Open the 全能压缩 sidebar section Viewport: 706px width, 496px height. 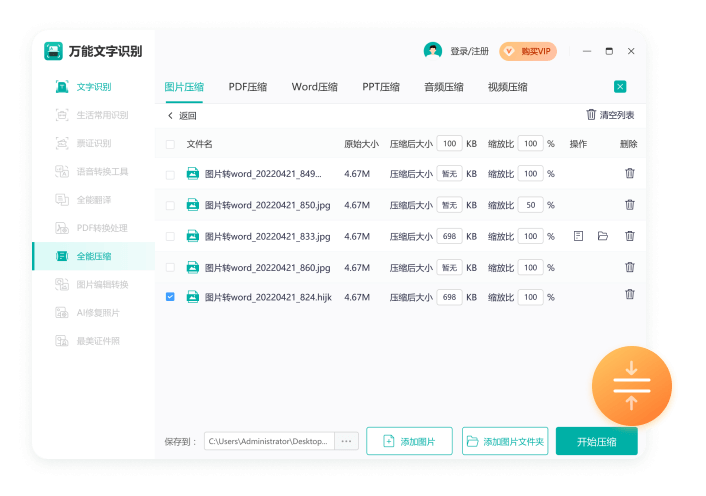point(94,256)
